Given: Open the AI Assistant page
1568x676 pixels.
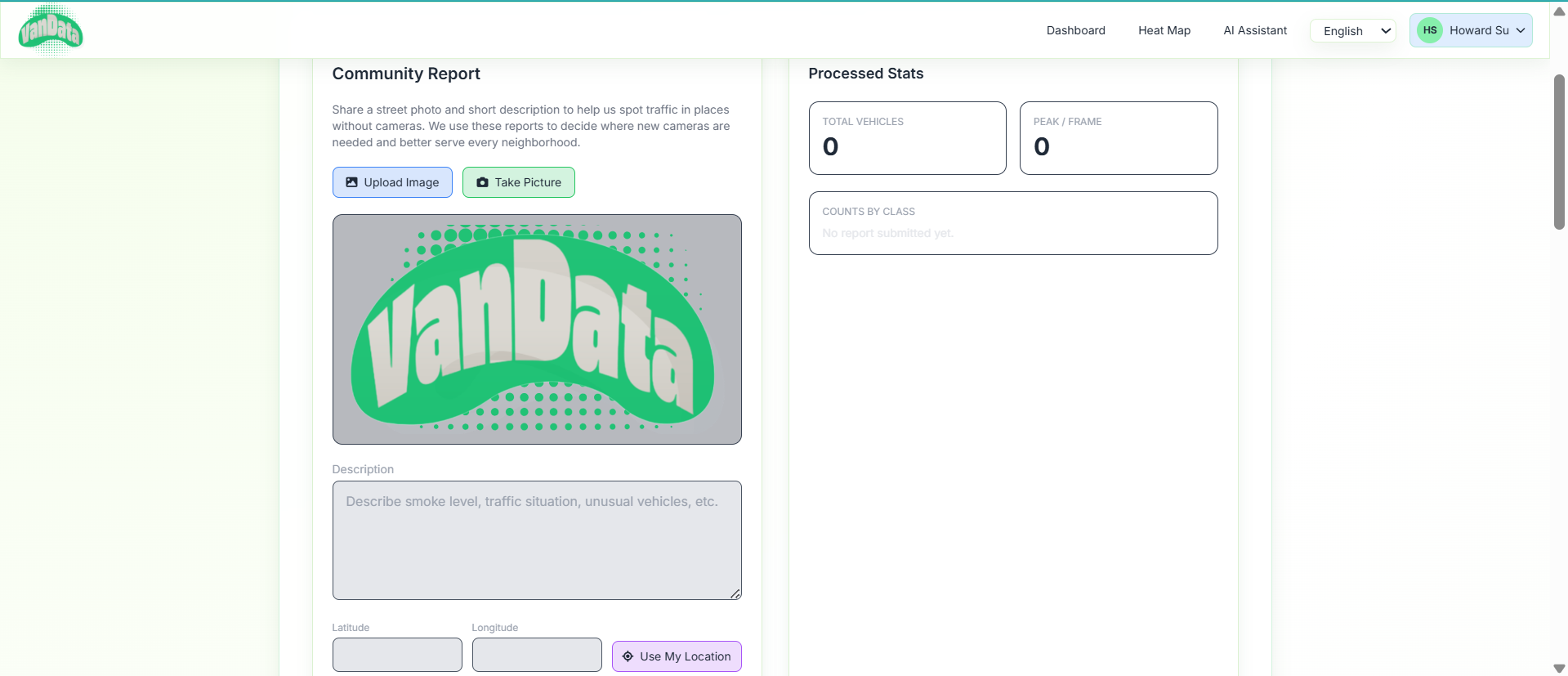Looking at the screenshot, I should pyautogui.click(x=1255, y=30).
